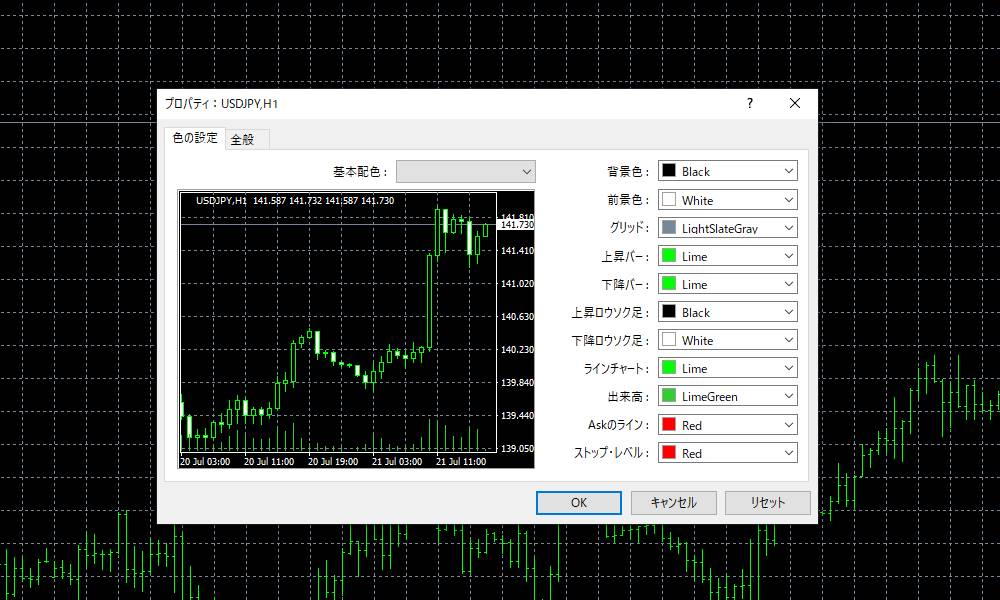Reset colors using the リセット button

click(x=768, y=503)
